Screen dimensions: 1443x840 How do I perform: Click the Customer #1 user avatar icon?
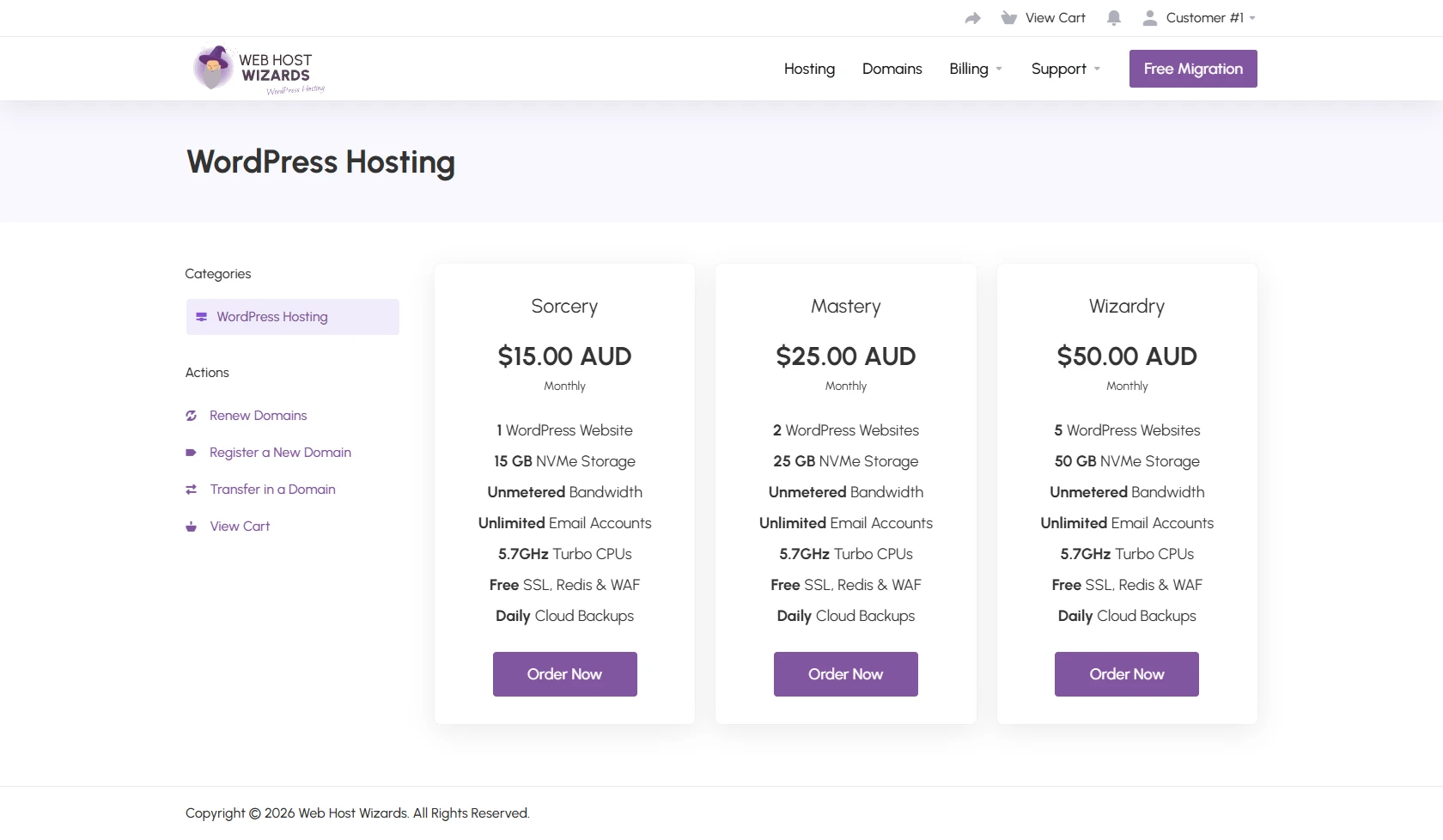tap(1150, 18)
